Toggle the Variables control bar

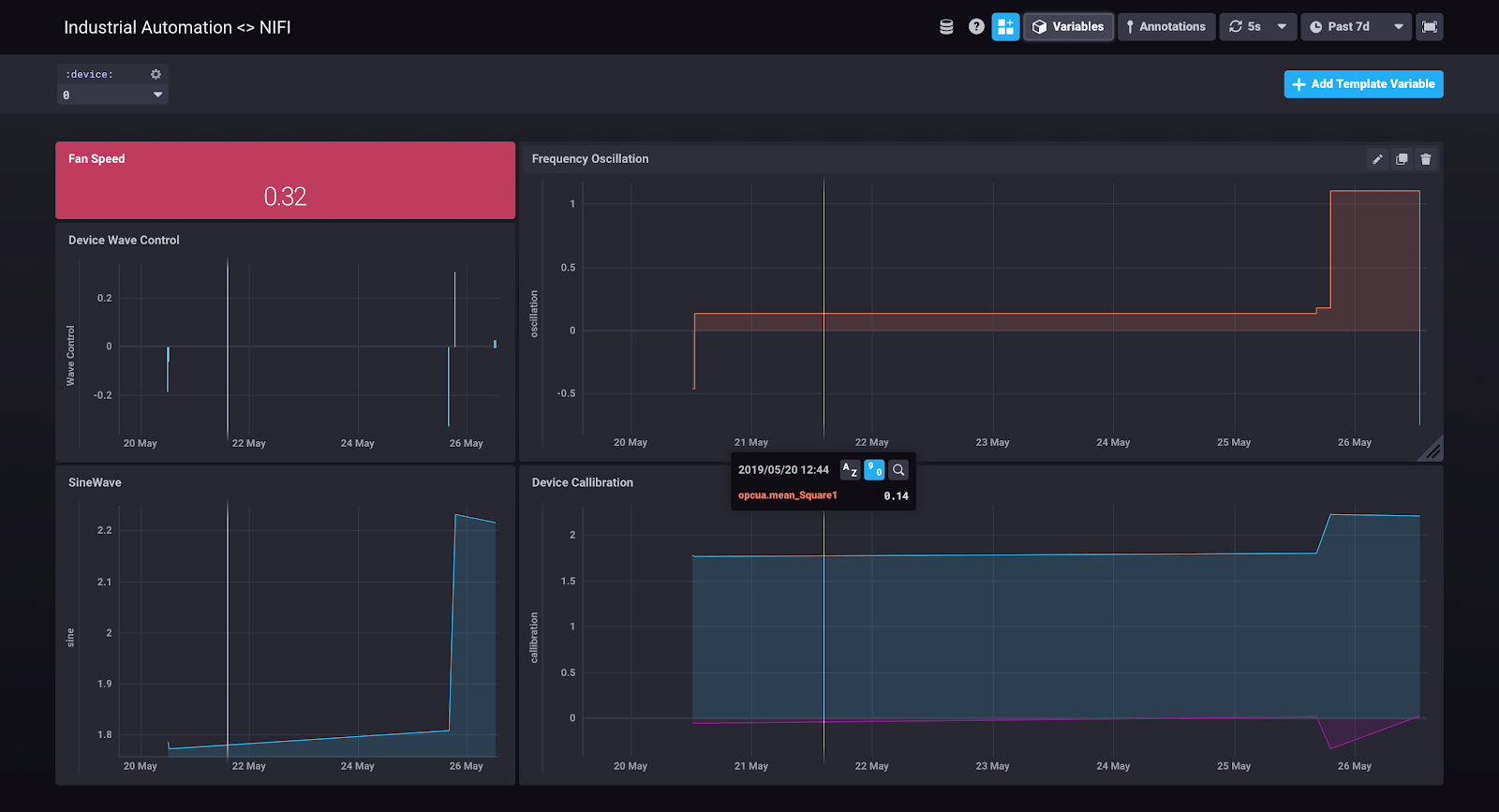click(x=1068, y=27)
